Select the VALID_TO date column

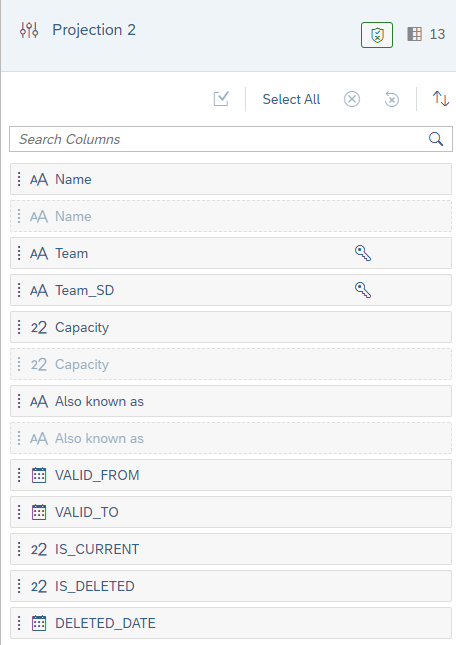point(231,512)
